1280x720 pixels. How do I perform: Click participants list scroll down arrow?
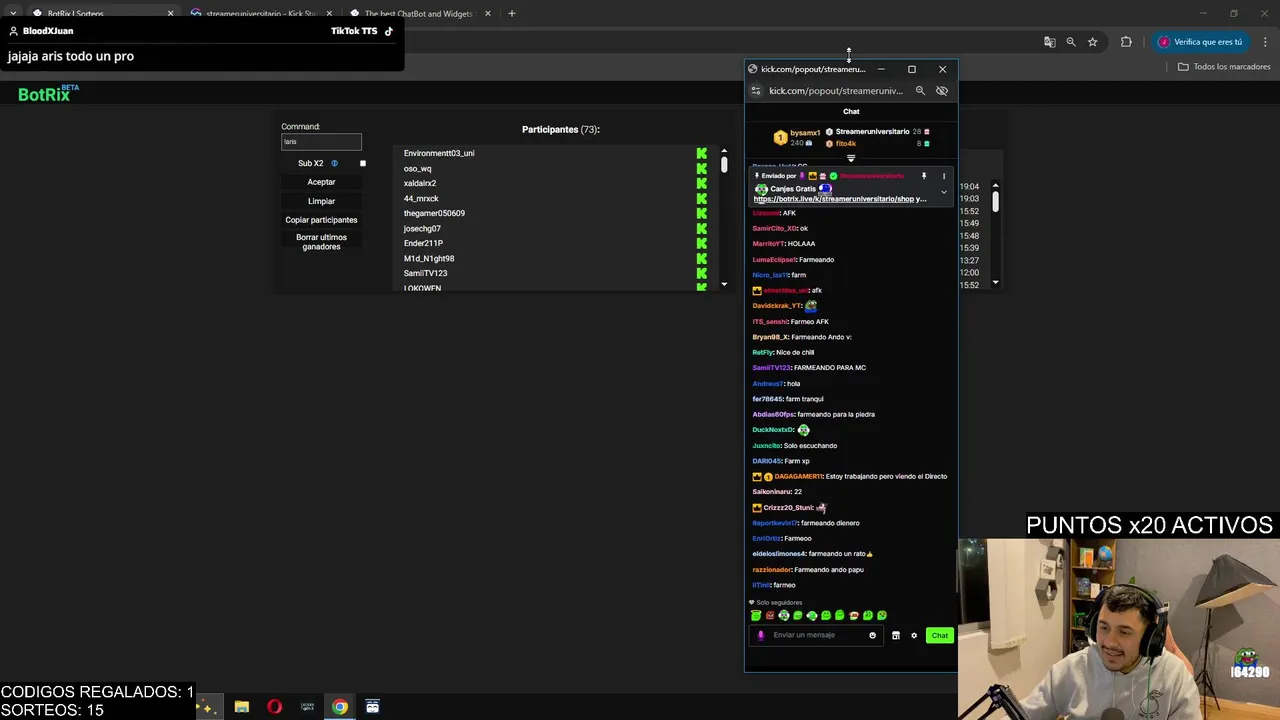coord(724,285)
